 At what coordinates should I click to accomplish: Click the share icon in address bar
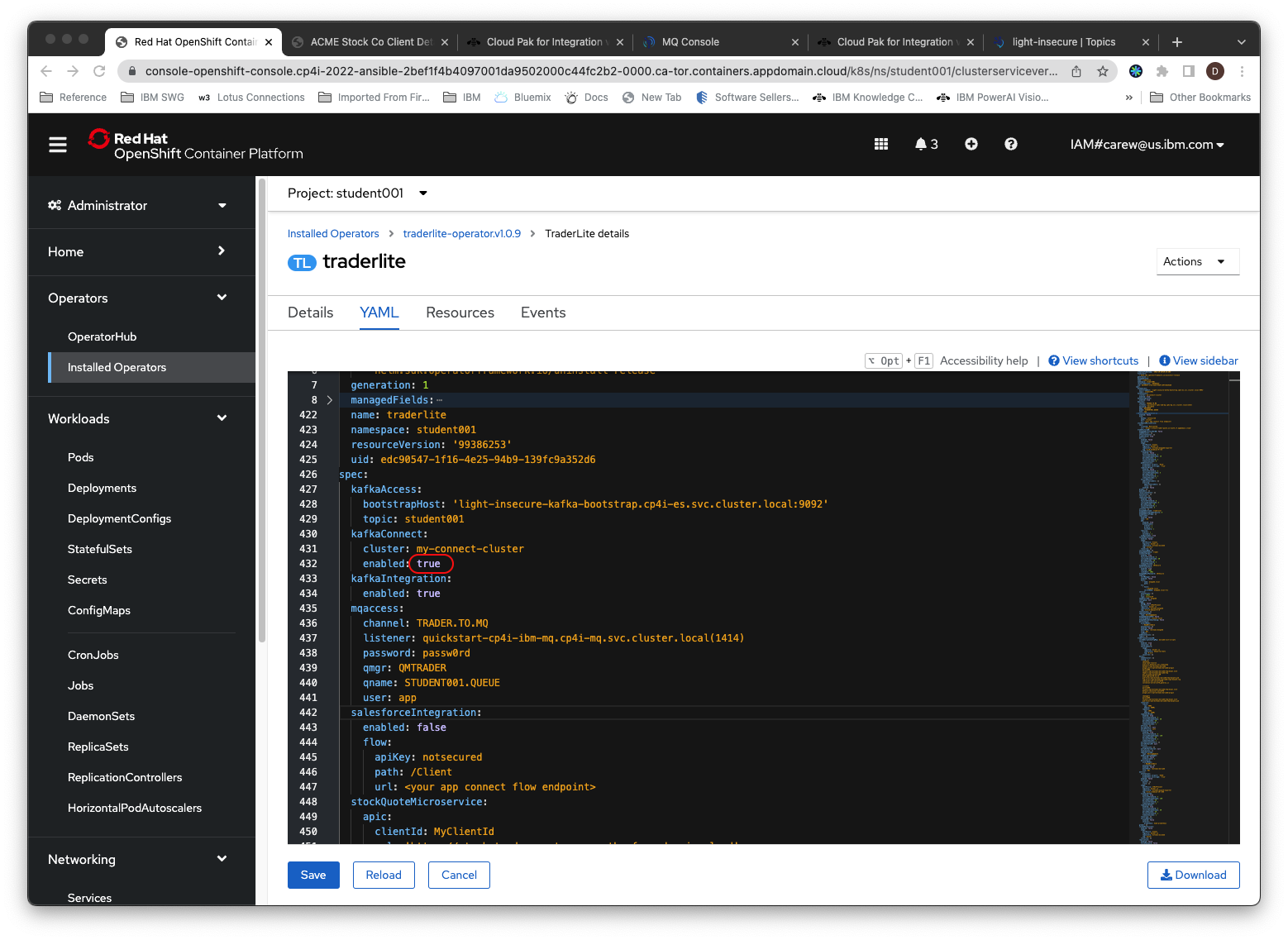point(1076,71)
